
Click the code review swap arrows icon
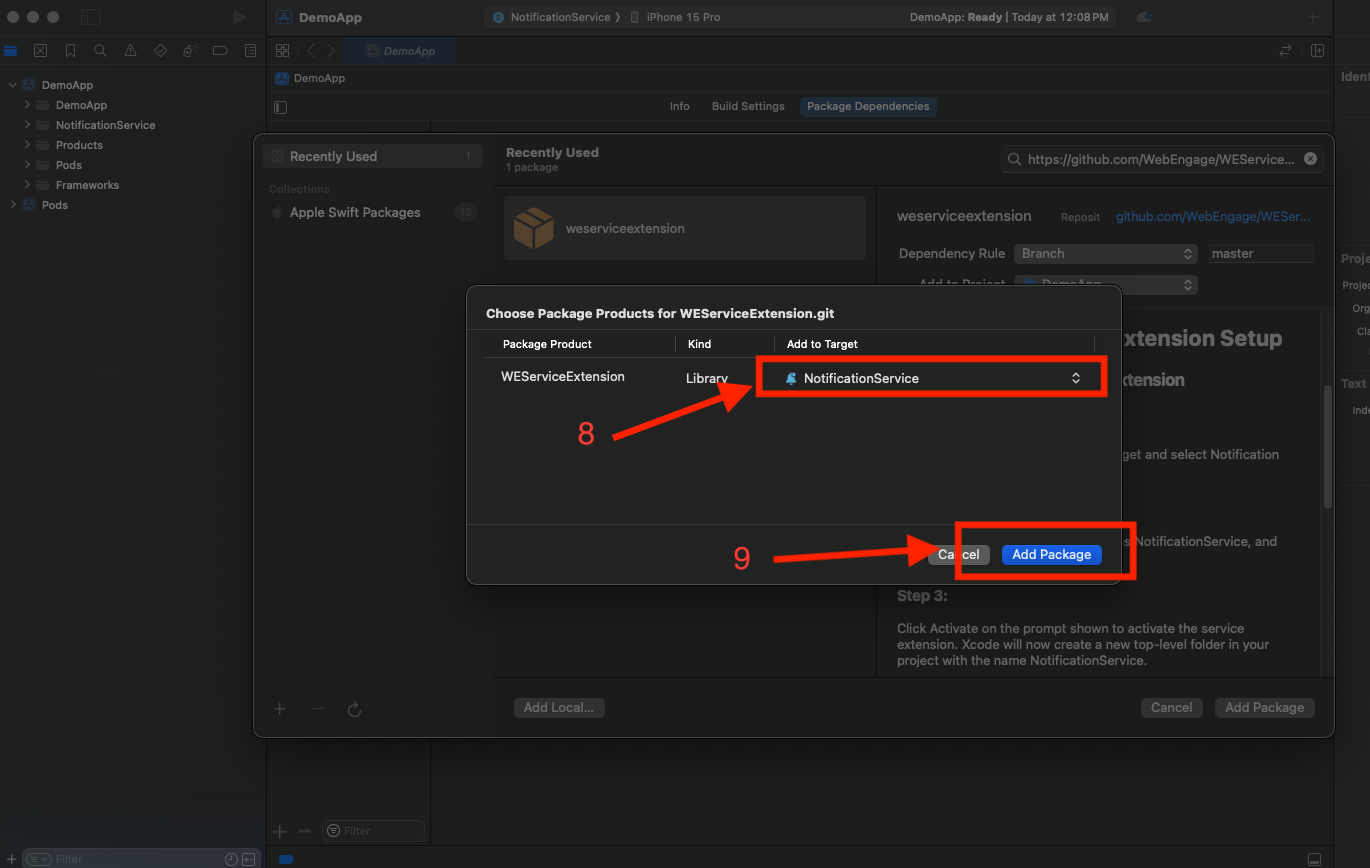[1286, 50]
